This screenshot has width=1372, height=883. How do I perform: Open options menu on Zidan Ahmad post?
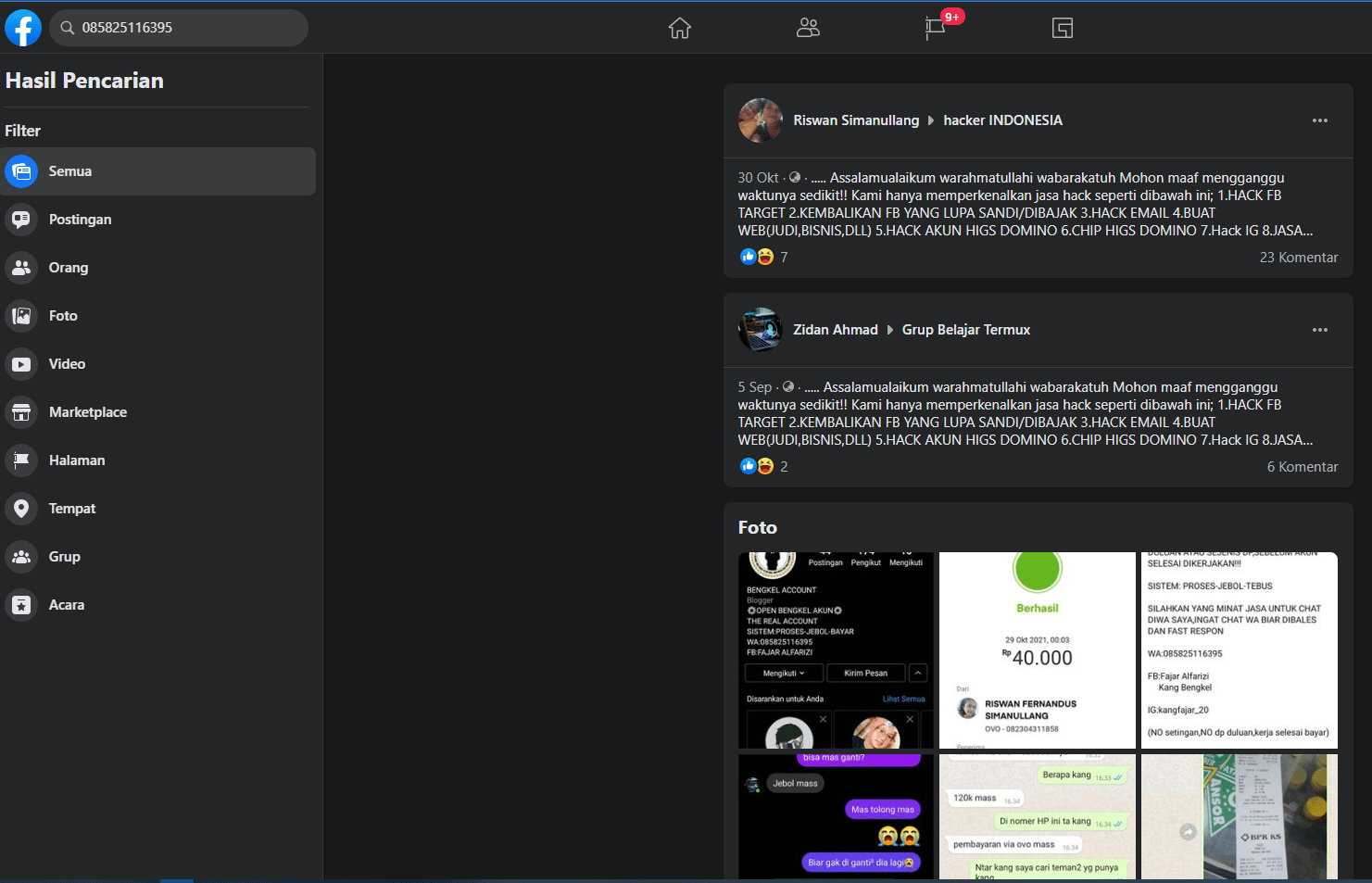point(1320,330)
